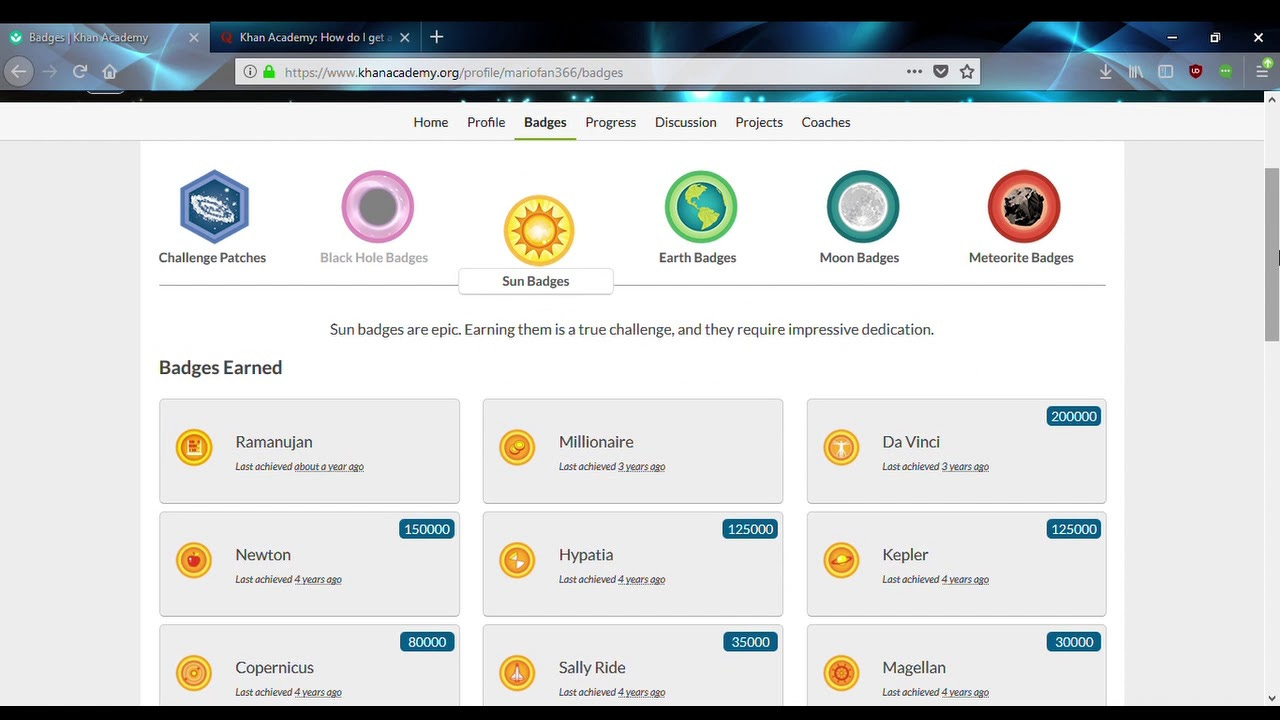Click the Black Hole Badges label
This screenshot has height=720, width=1280.
pos(374,258)
